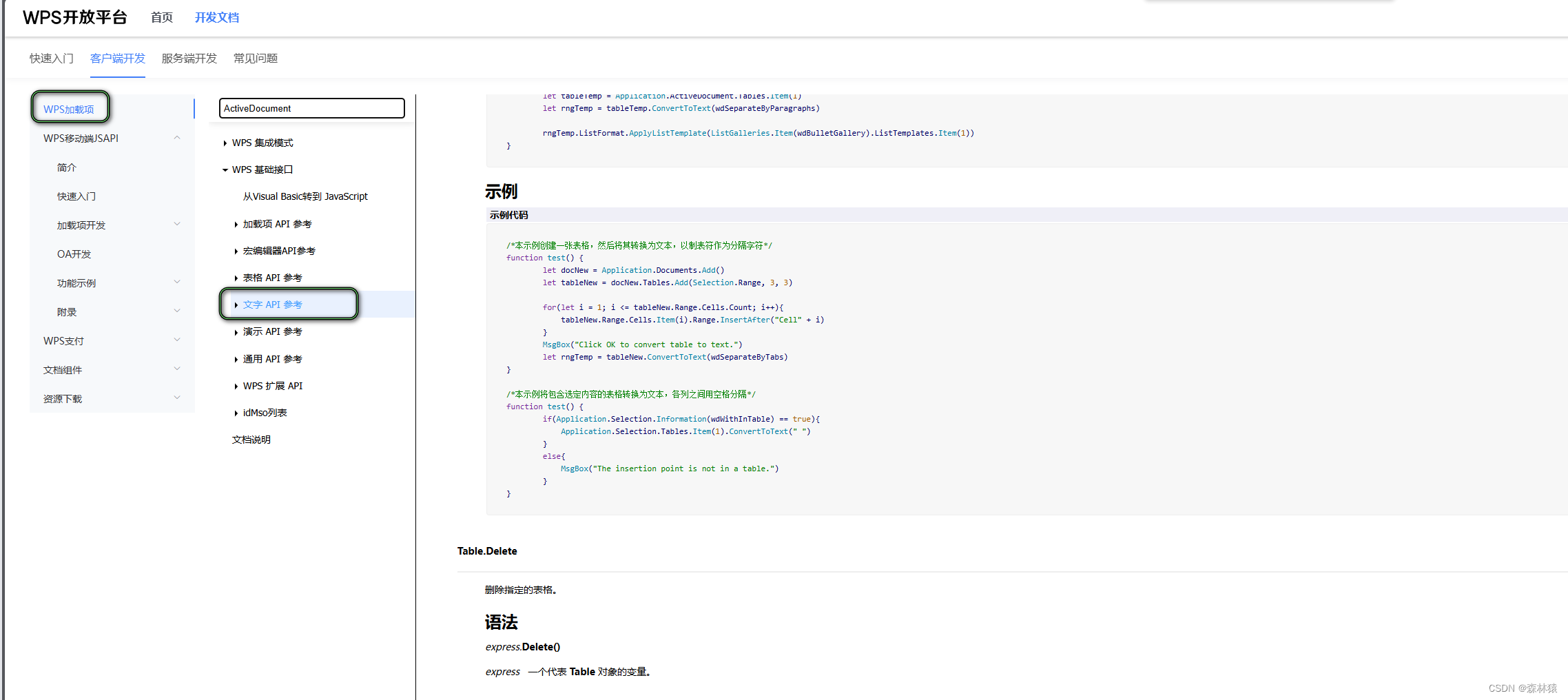The image size is (1568, 700).
Task: Click the MsgBox("The insertion point is not in a table.") line
Action: point(670,469)
